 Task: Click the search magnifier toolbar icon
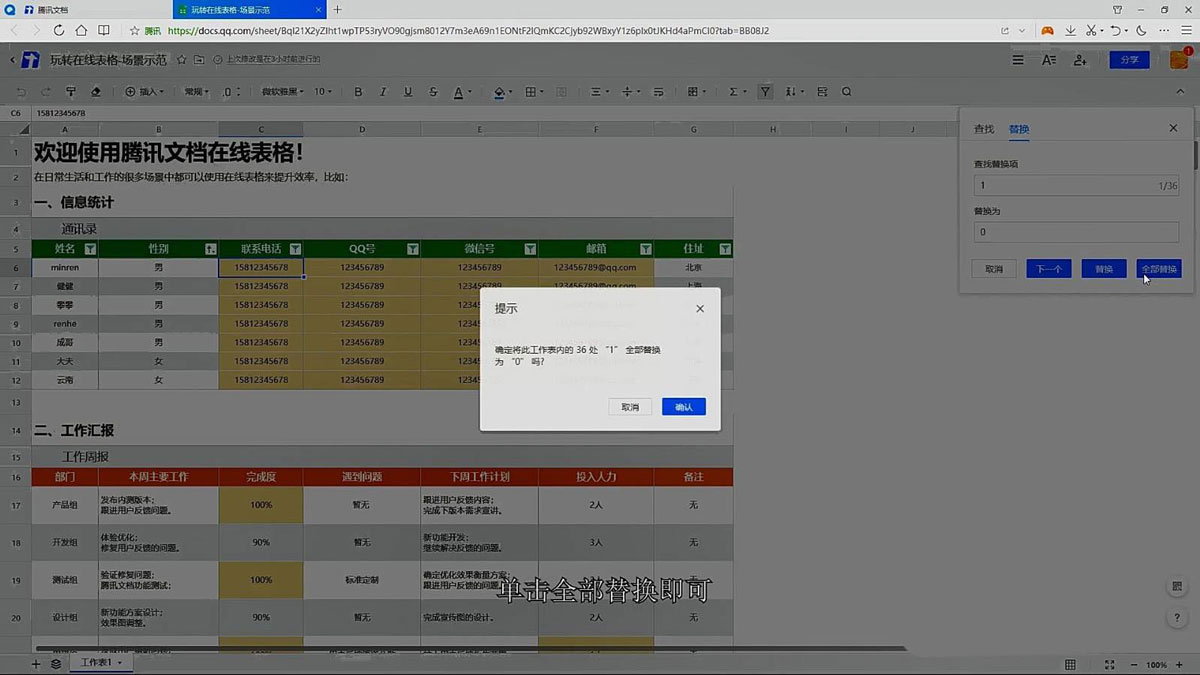coord(847,92)
